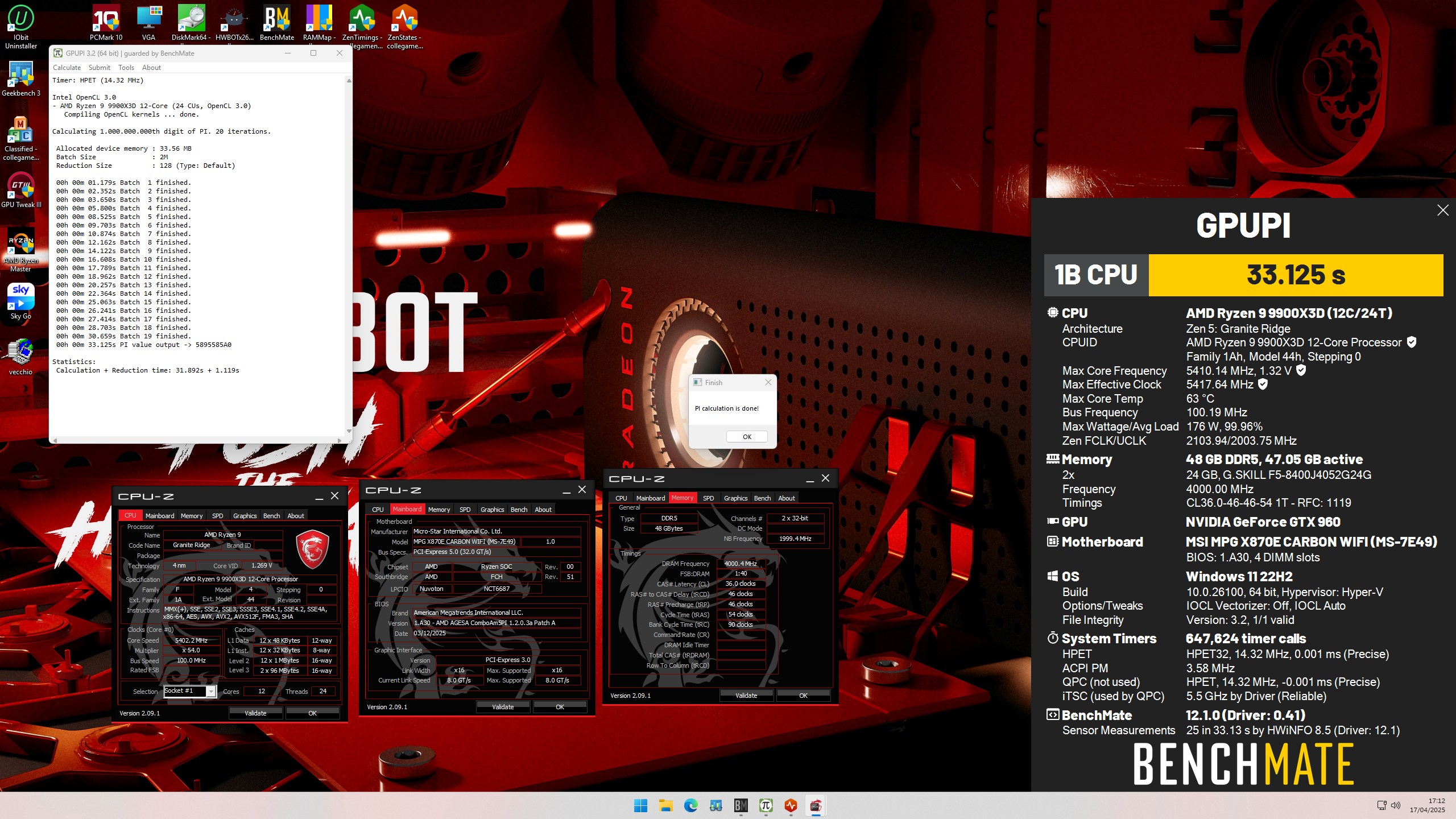Open the IObit Uninstaller desktop icon
This screenshot has height=819, width=1456.
pyautogui.click(x=21, y=26)
